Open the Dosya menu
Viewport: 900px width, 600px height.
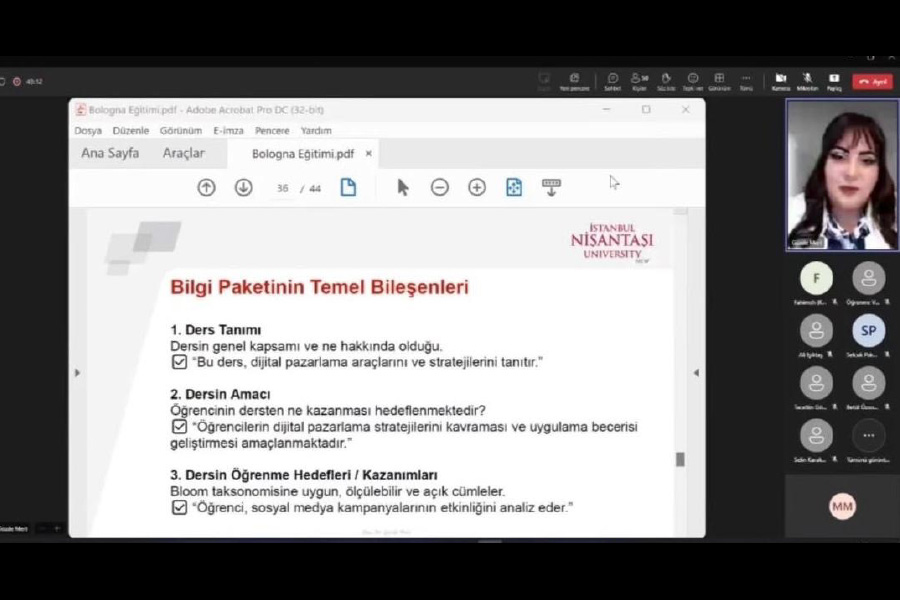coord(88,130)
